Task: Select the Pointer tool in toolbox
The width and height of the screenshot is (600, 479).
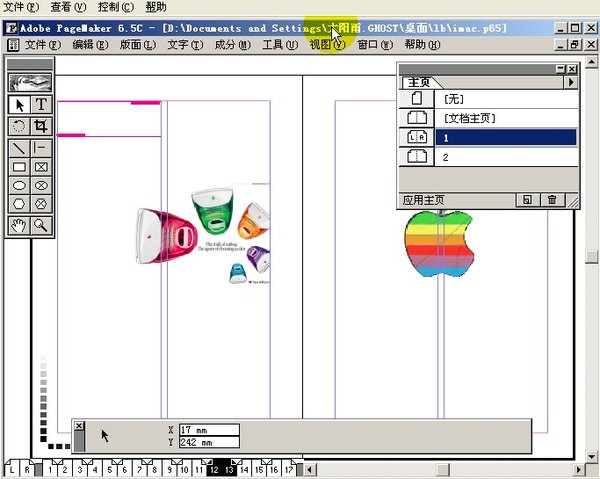Action: tap(20, 104)
